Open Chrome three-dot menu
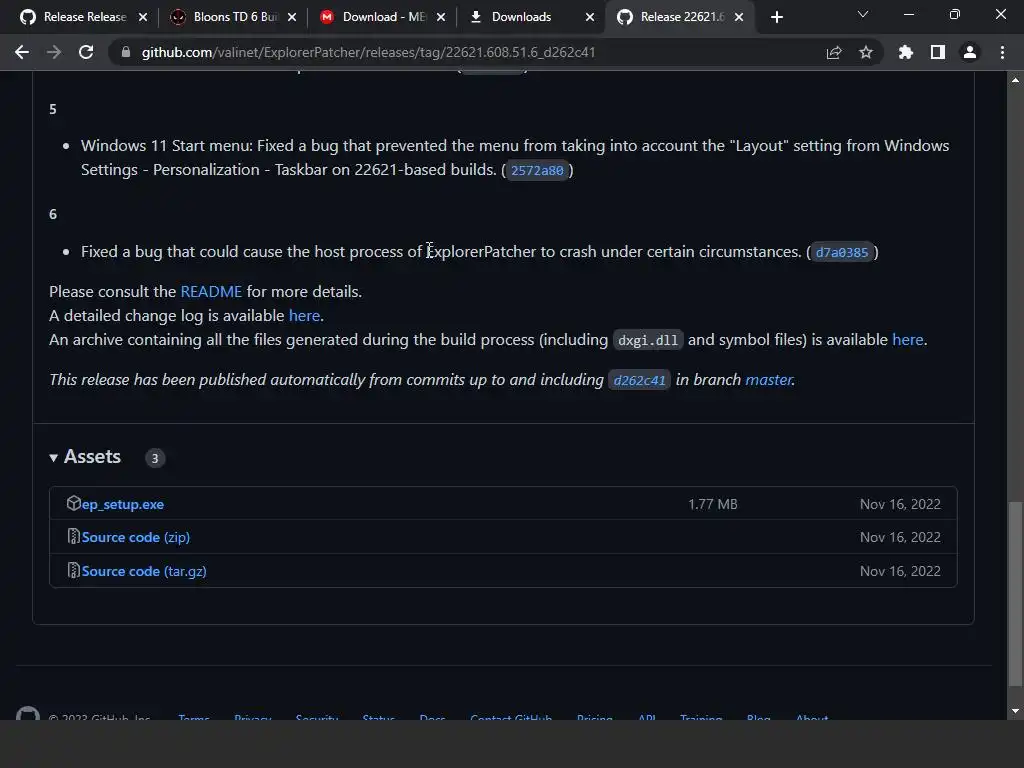 (x=1002, y=52)
